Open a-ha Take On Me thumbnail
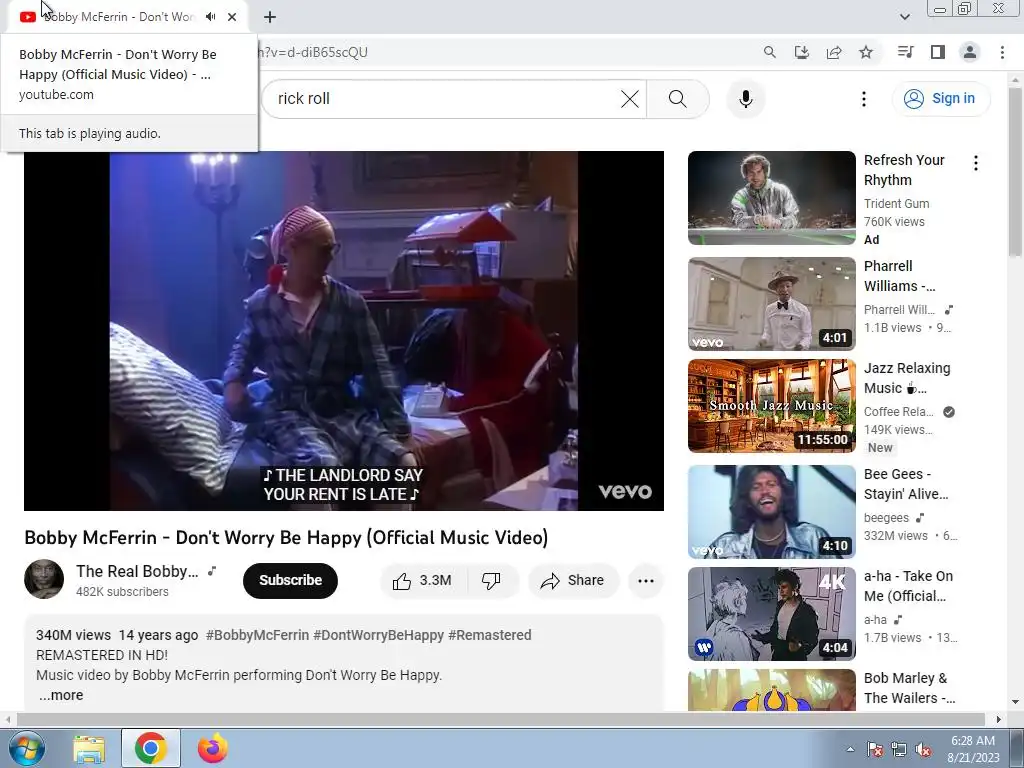This screenshot has width=1024, height=768. [x=771, y=613]
